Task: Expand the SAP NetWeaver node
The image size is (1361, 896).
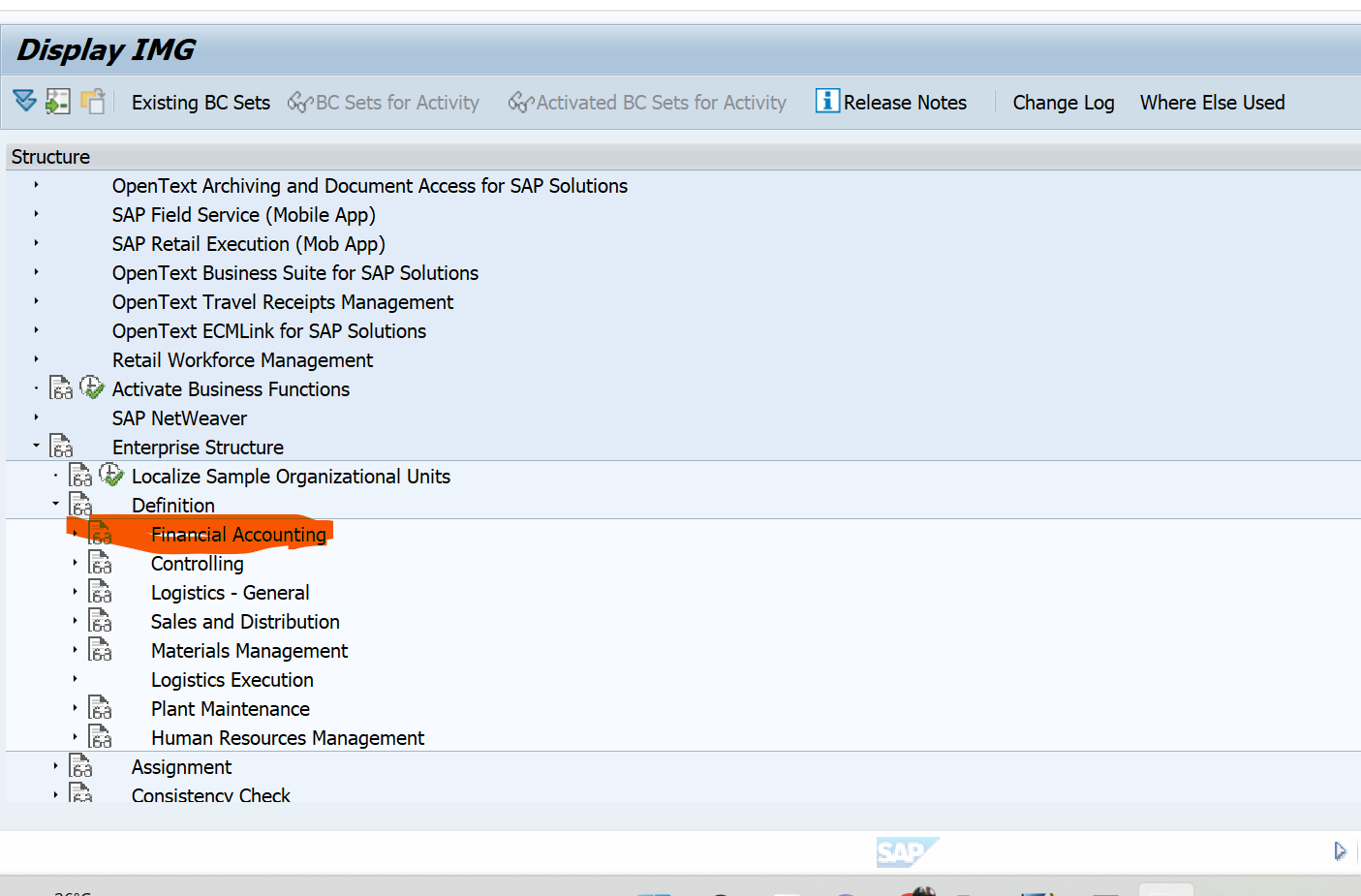Action: 37,417
